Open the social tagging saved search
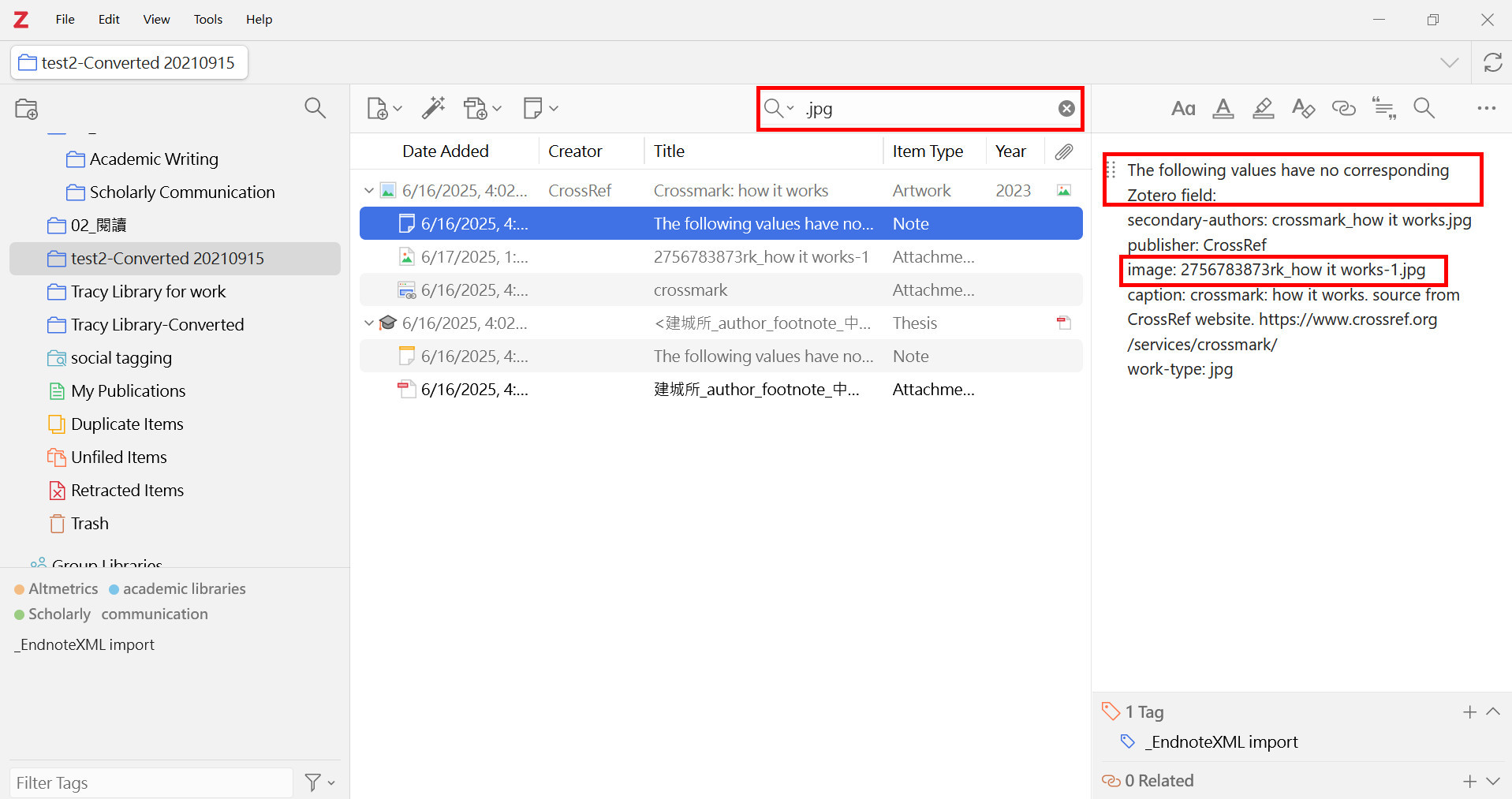Image resolution: width=1512 pixels, height=799 pixels. [121, 358]
